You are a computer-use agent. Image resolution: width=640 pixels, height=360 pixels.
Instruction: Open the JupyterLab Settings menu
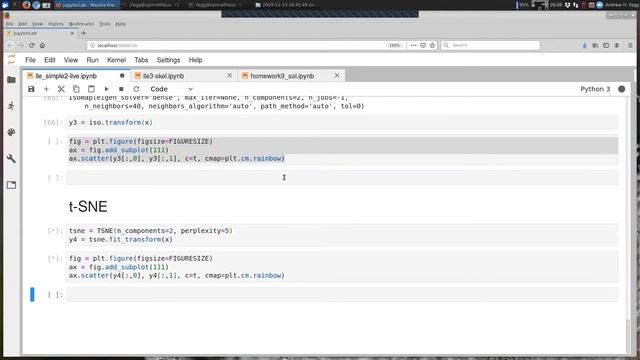click(168, 60)
